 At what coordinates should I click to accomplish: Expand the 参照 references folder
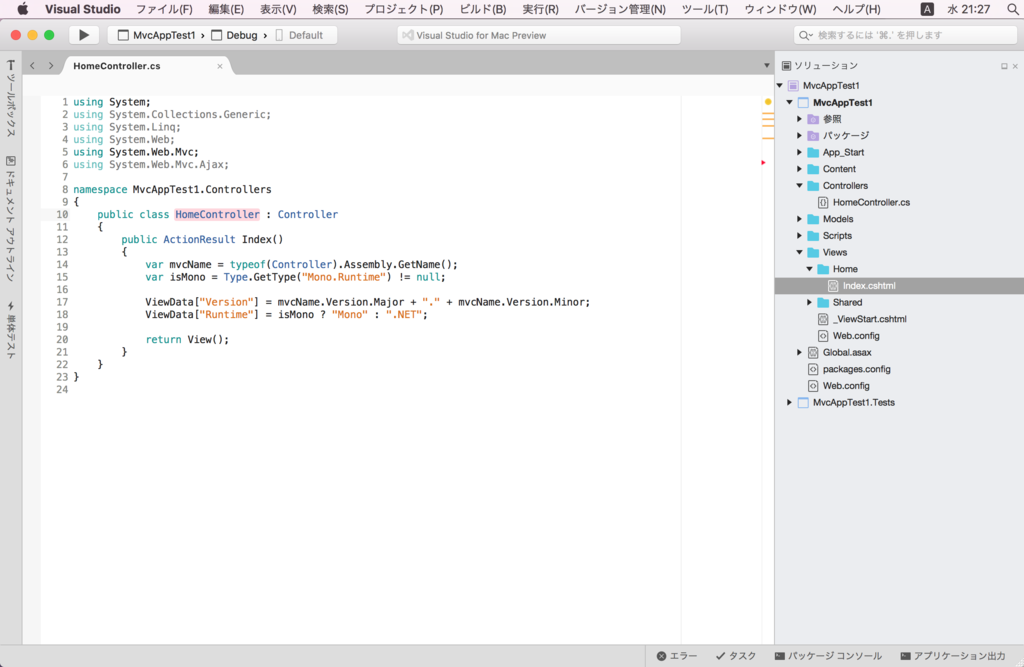click(x=799, y=119)
